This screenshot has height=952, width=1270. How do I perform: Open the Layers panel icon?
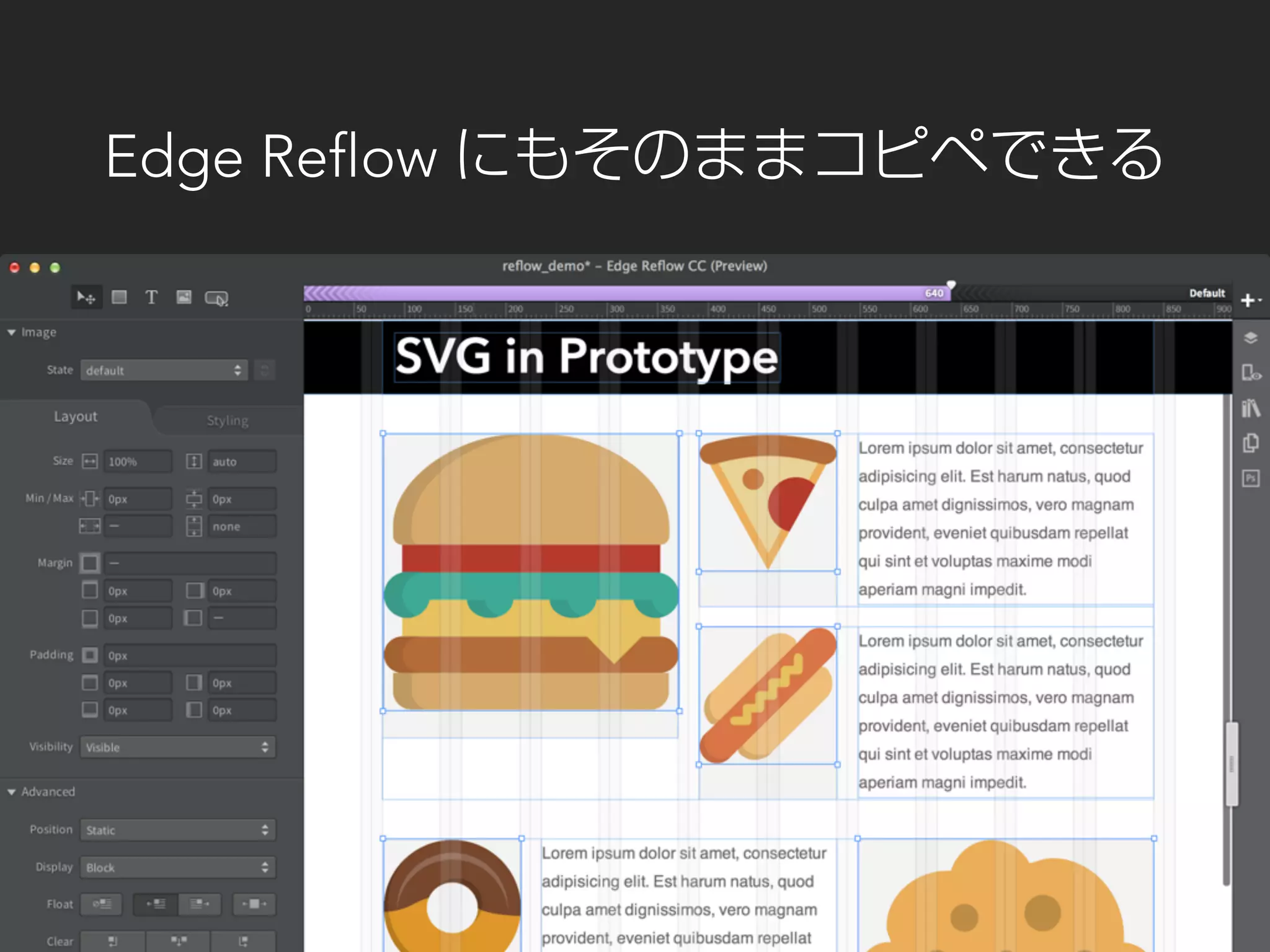point(1251,338)
